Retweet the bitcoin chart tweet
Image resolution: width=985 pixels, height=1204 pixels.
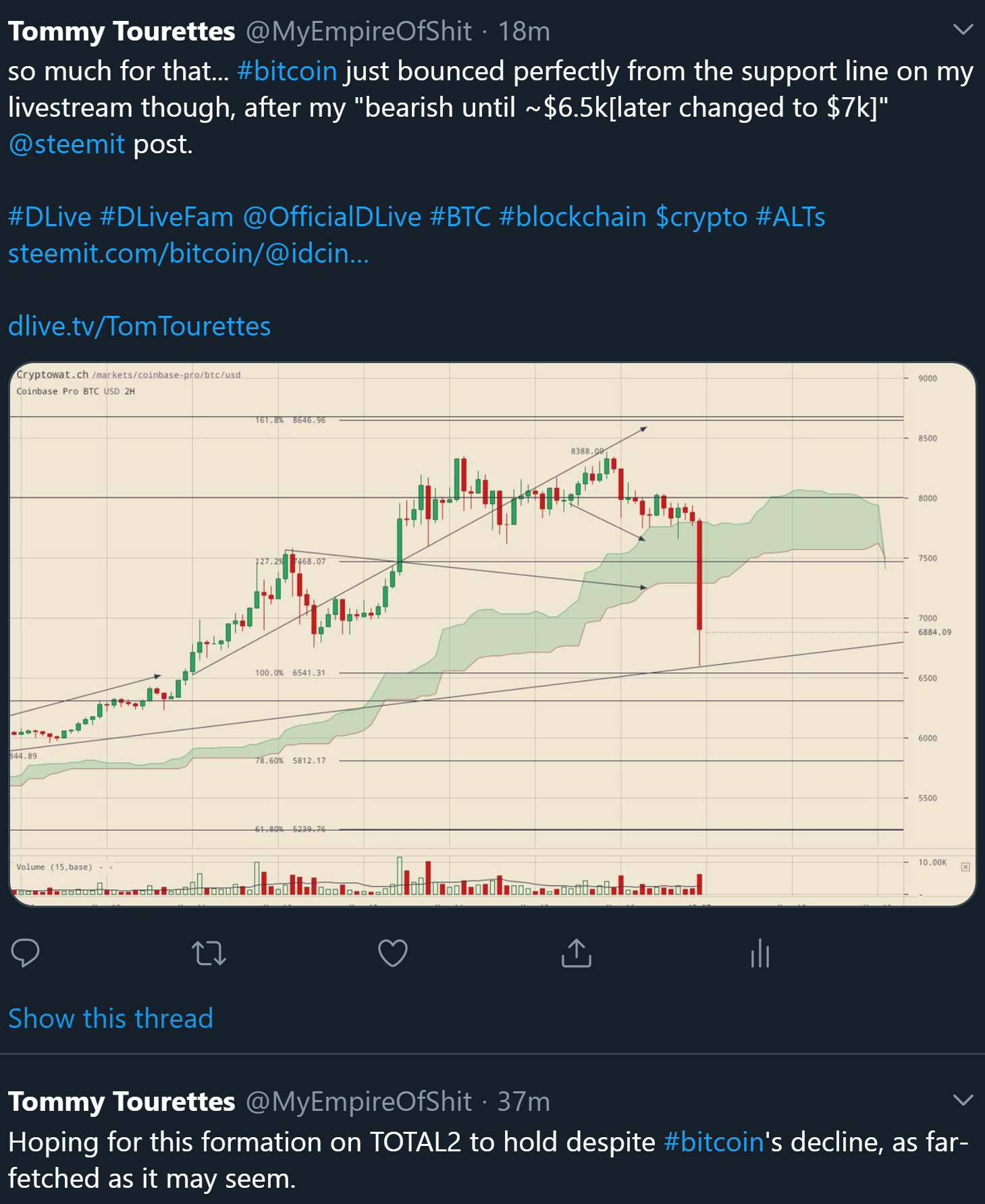(x=209, y=953)
